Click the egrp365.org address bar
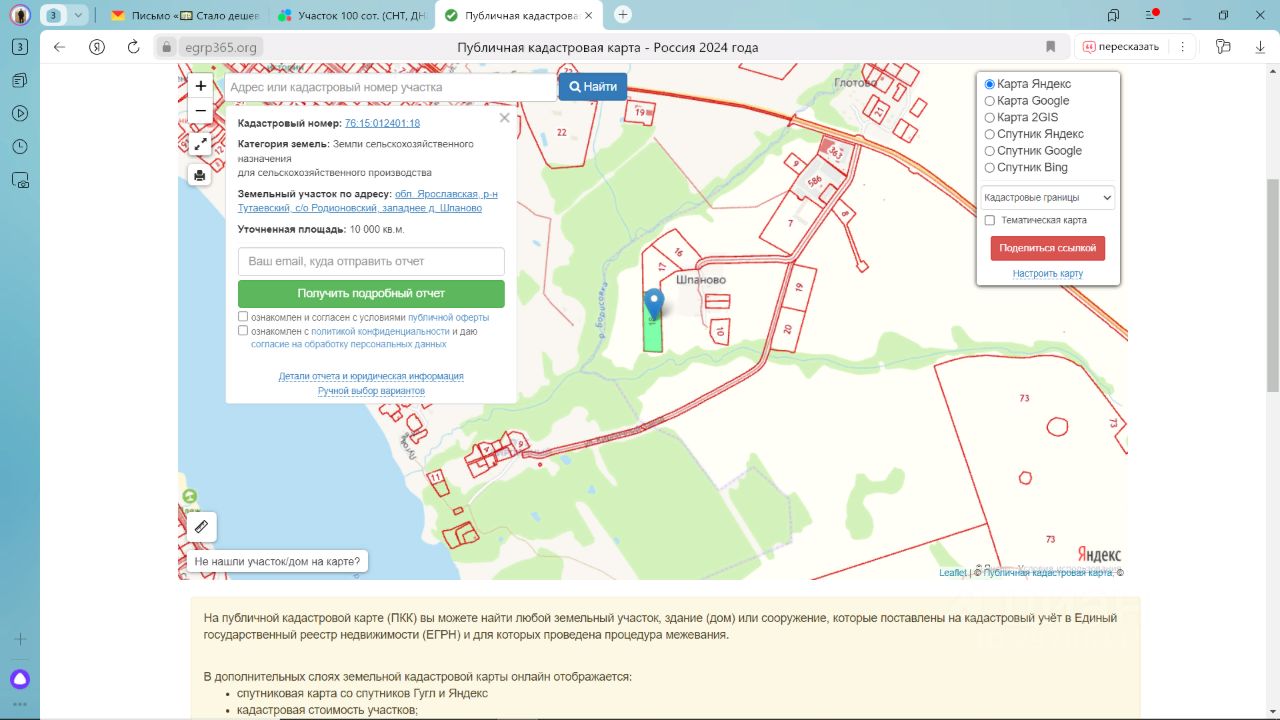The width and height of the screenshot is (1280, 720). pyautogui.click(x=220, y=47)
